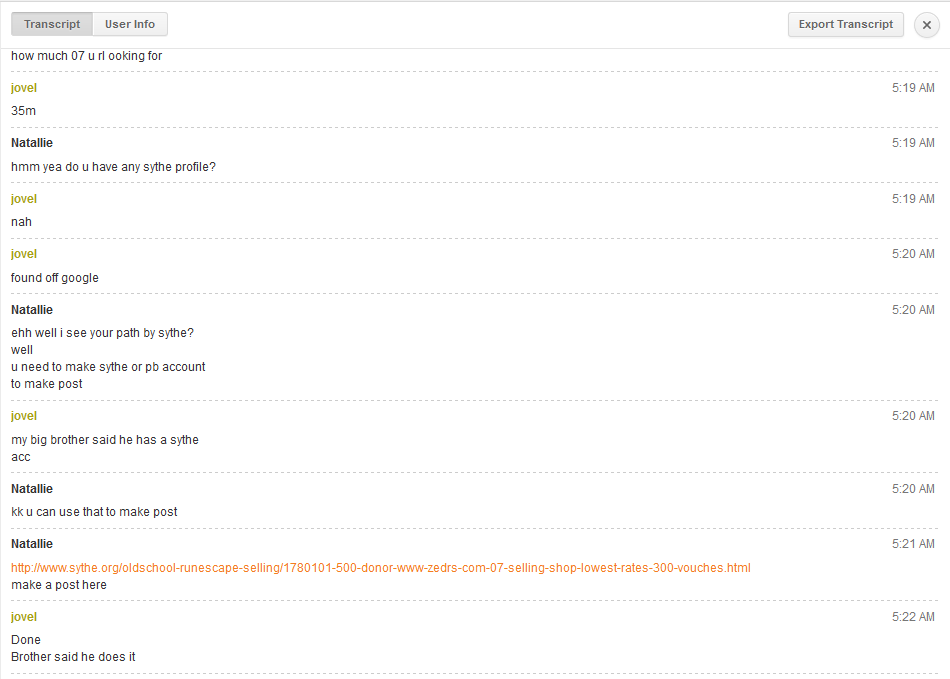
Task: Click the "found off google" message
Action: point(55,278)
